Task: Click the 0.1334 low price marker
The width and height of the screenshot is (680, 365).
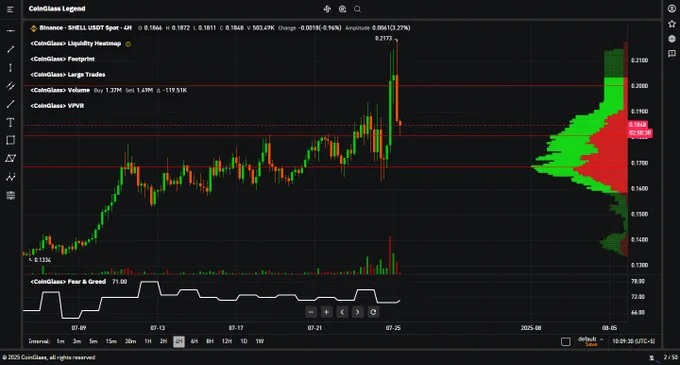Action: click(x=42, y=260)
